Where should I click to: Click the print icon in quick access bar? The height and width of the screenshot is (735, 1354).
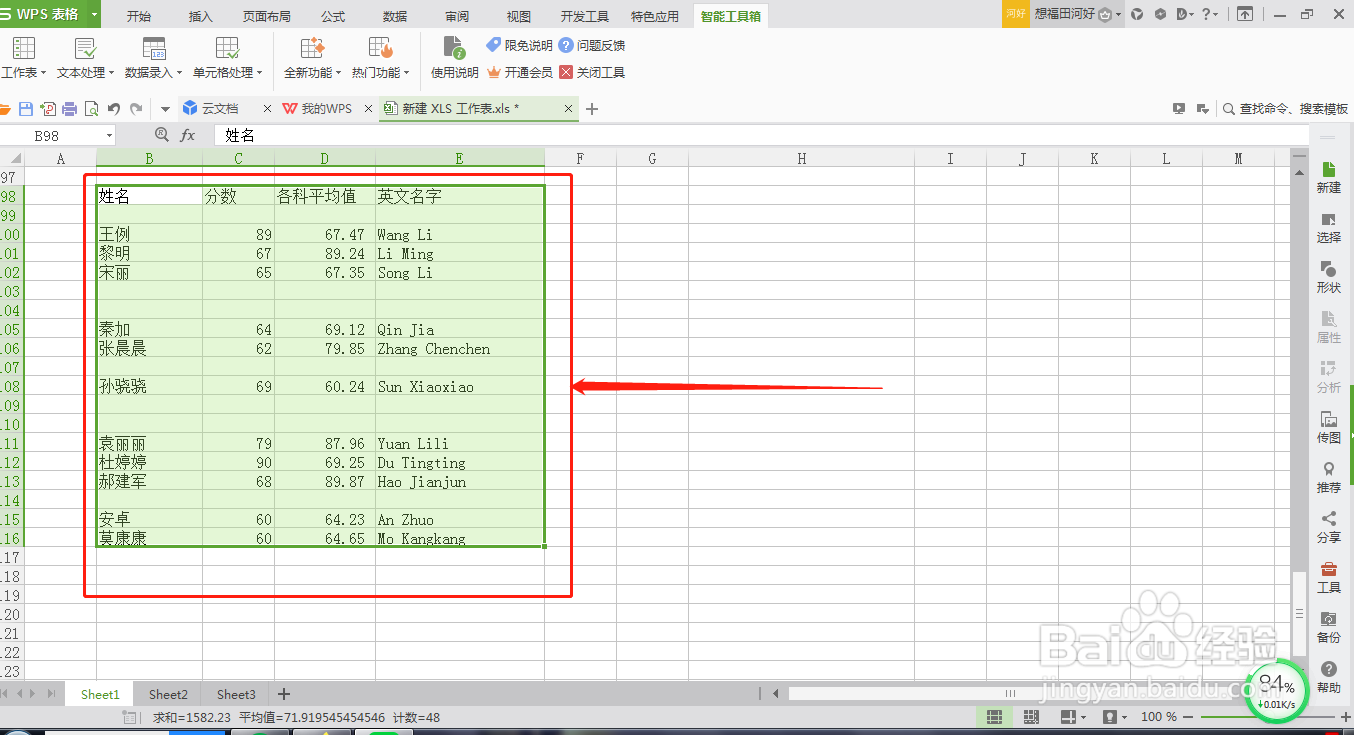click(69, 109)
